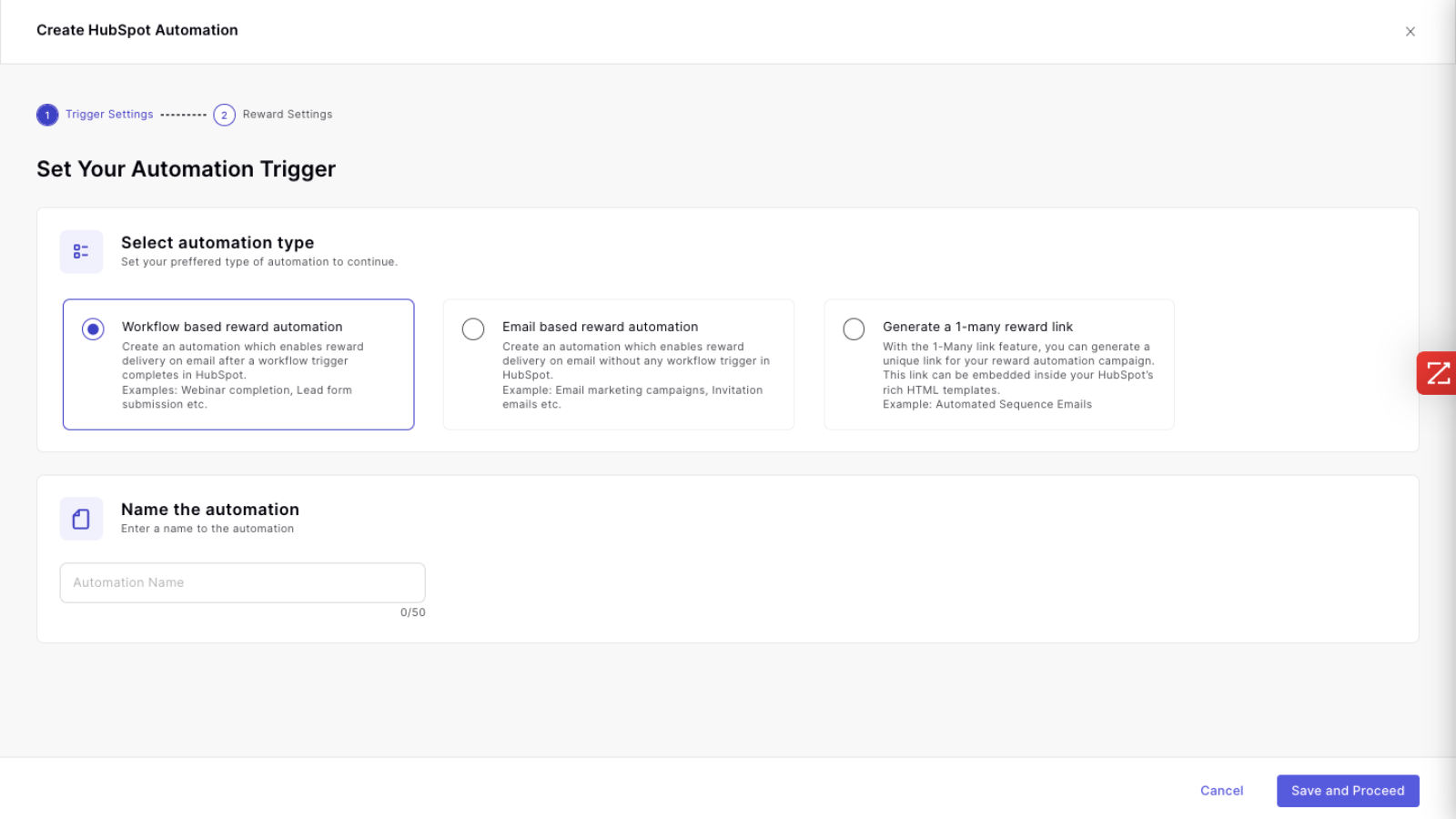Open the Trigger Settings step
This screenshot has height=819, width=1456.
point(109,115)
